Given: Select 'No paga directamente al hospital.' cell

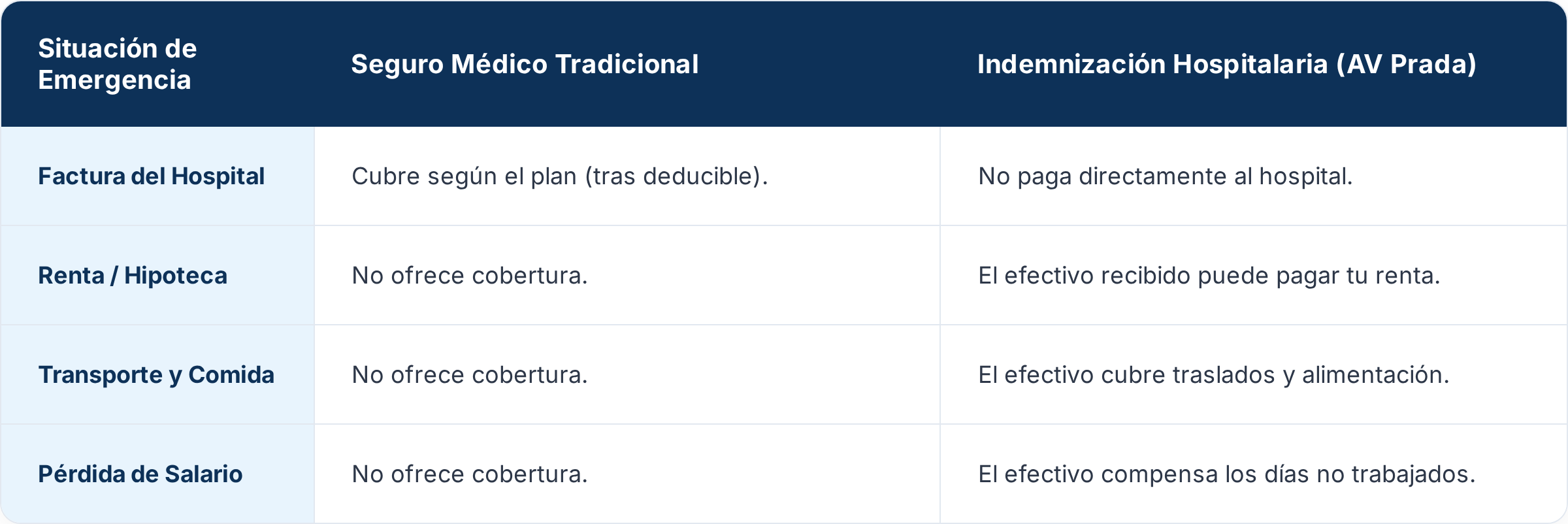Looking at the screenshot, I should [1166, 176].
